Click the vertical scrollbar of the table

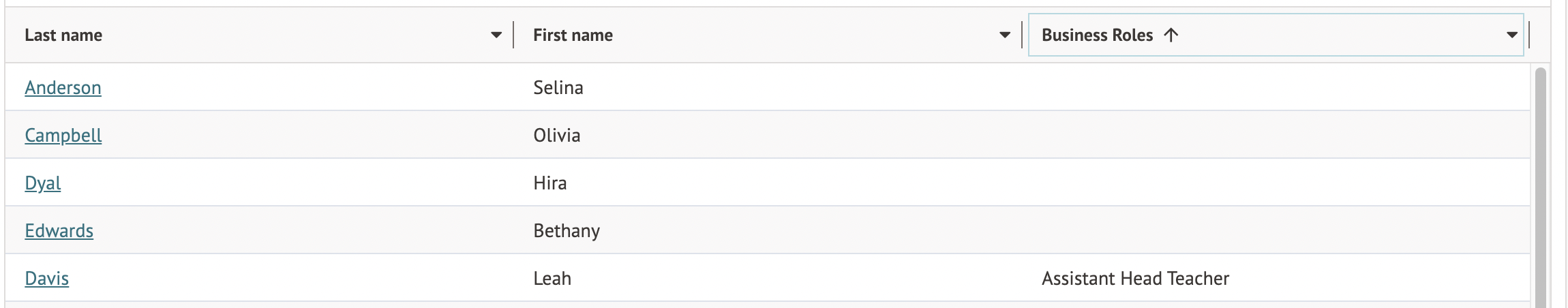1539,184
